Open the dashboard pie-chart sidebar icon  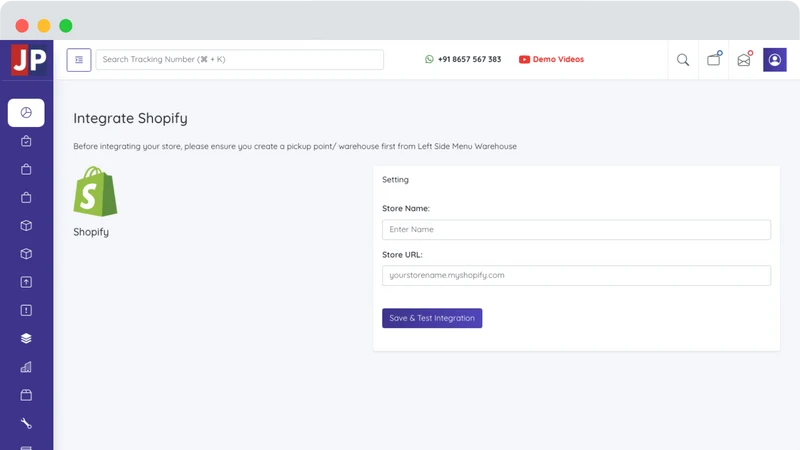coord(26,113)
